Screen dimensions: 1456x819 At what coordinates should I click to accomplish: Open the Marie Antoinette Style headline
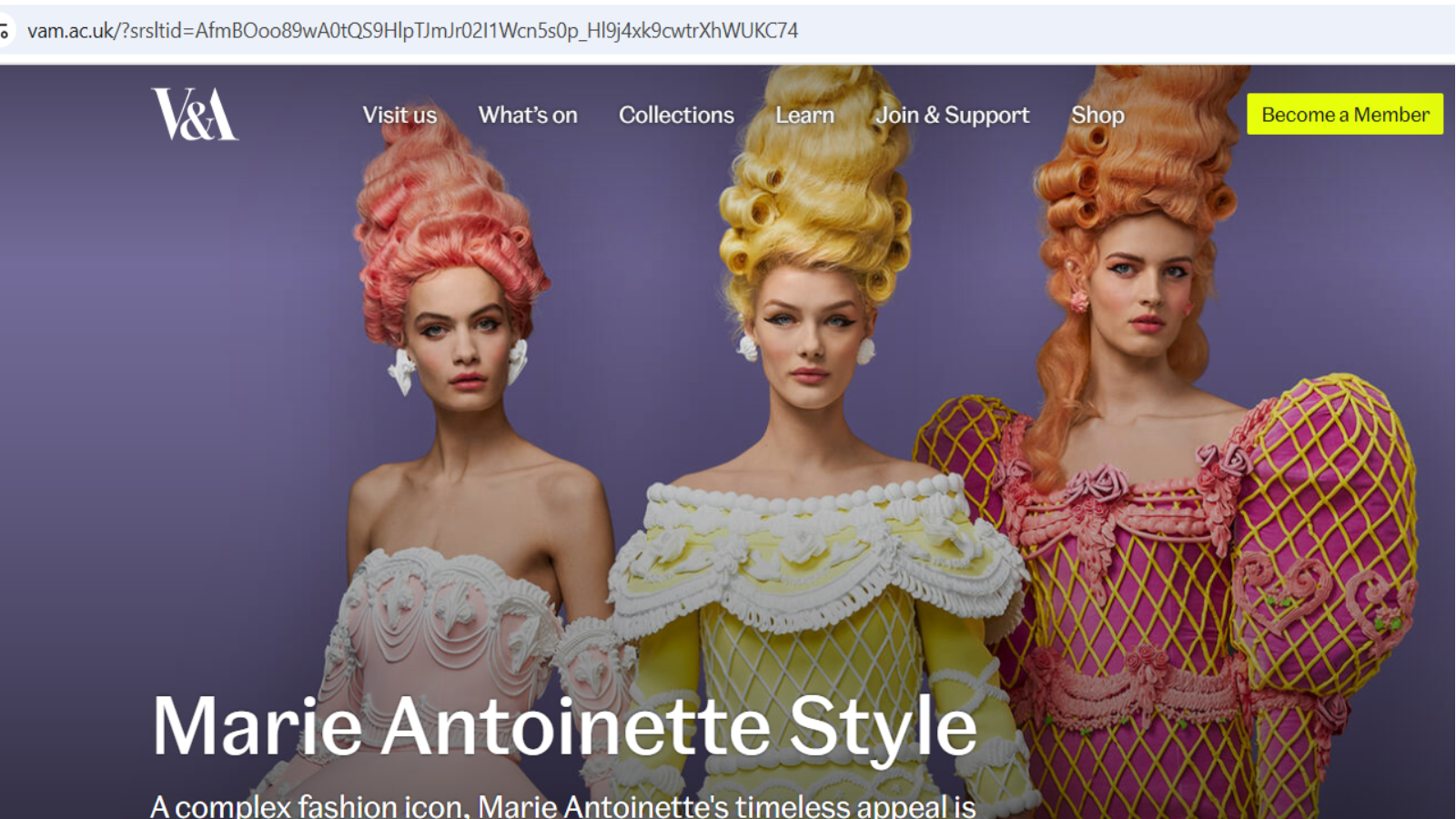tap(564, 726)
